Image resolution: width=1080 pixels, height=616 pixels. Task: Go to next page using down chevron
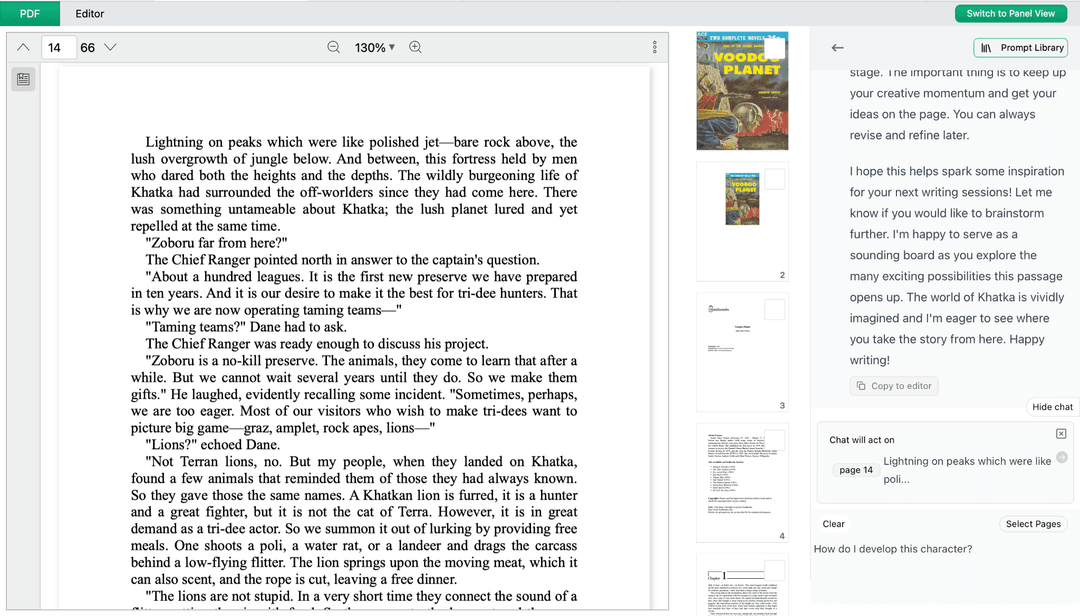(x=111, y=47)
